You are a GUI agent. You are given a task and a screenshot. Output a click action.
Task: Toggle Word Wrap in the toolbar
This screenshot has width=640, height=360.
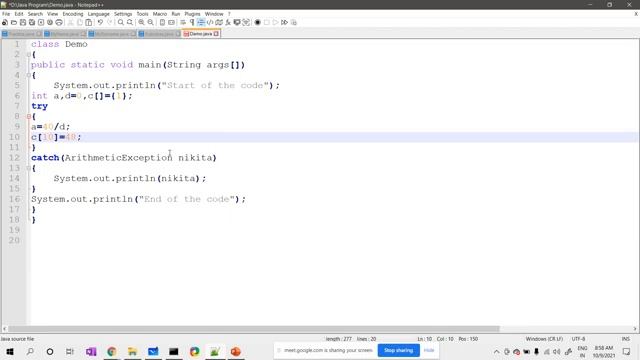[x=183, y=22]
